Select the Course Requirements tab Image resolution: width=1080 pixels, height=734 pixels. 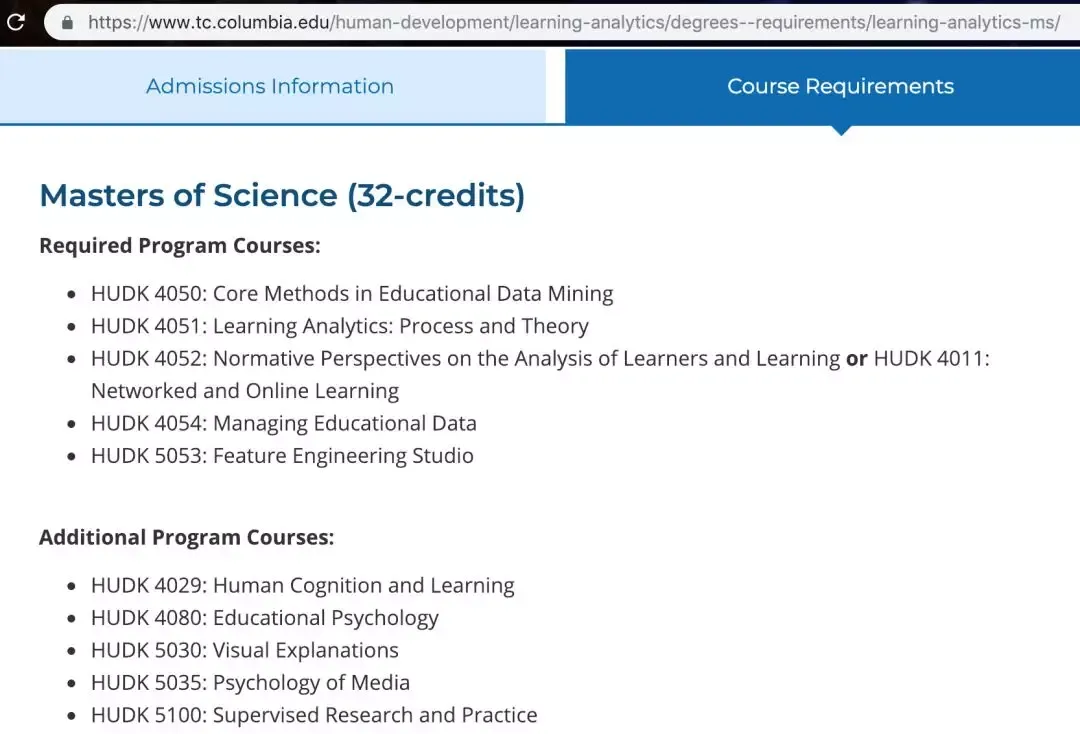point(840,87)
